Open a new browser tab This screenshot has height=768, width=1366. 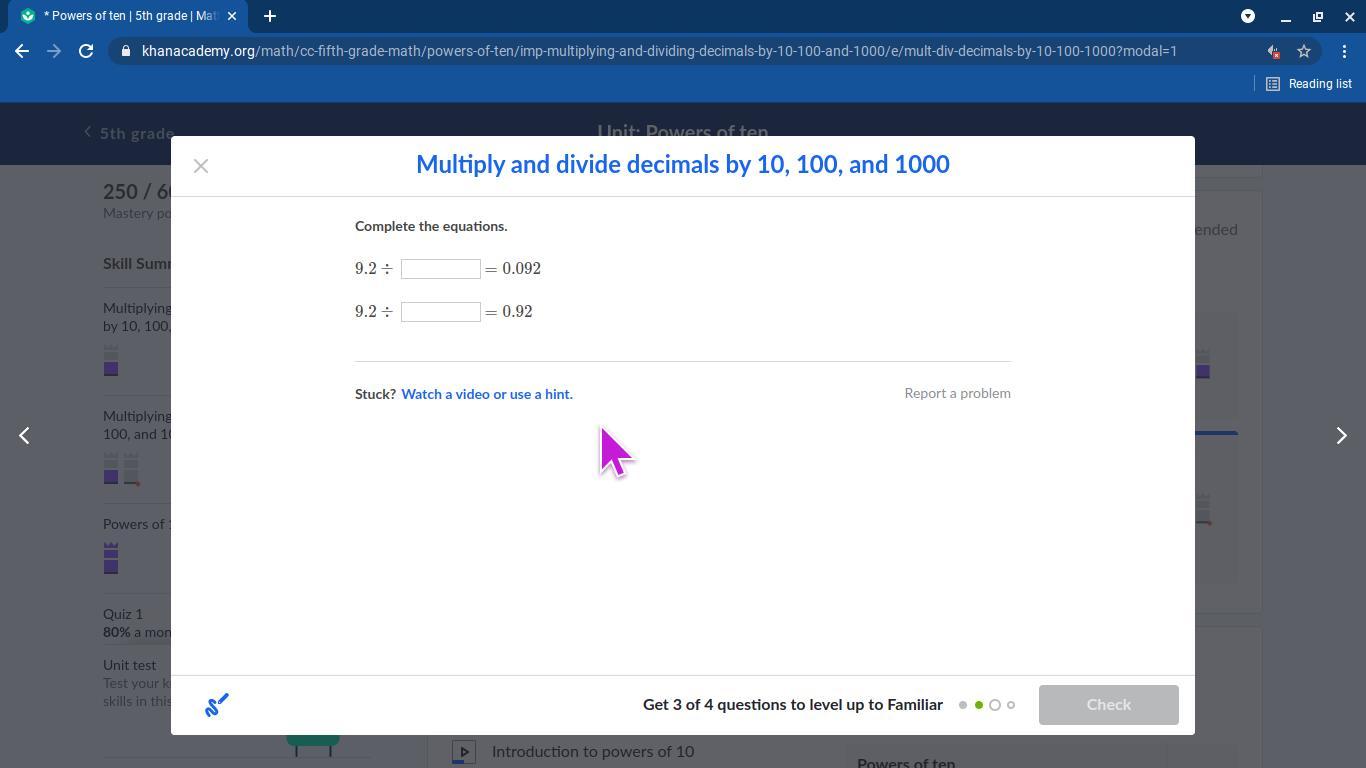(270, 16)
